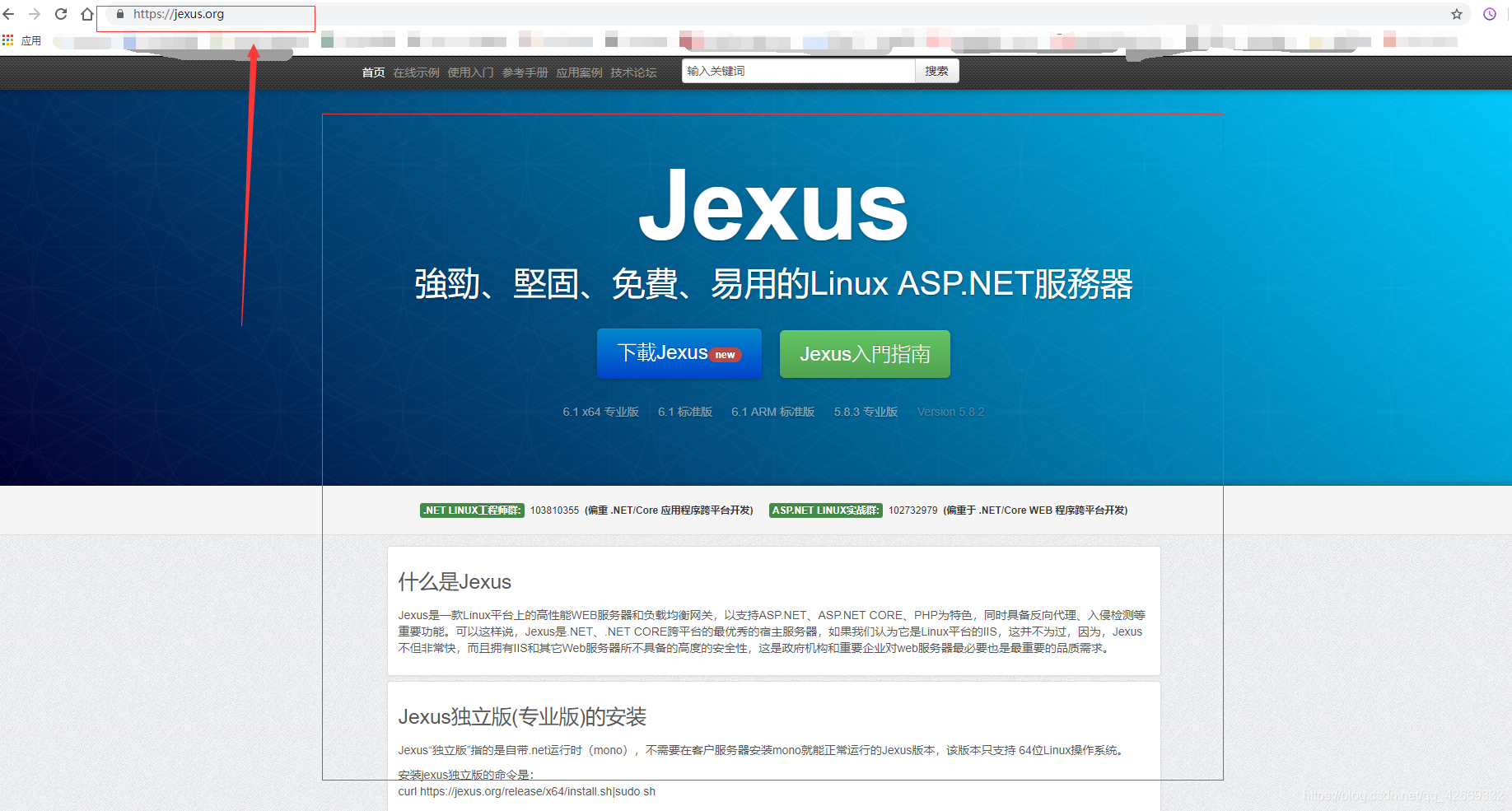Open the 6.1 ARM 标准版 link
The width and height of the screenshot is (1512, 811).
(x=772, y=412)
